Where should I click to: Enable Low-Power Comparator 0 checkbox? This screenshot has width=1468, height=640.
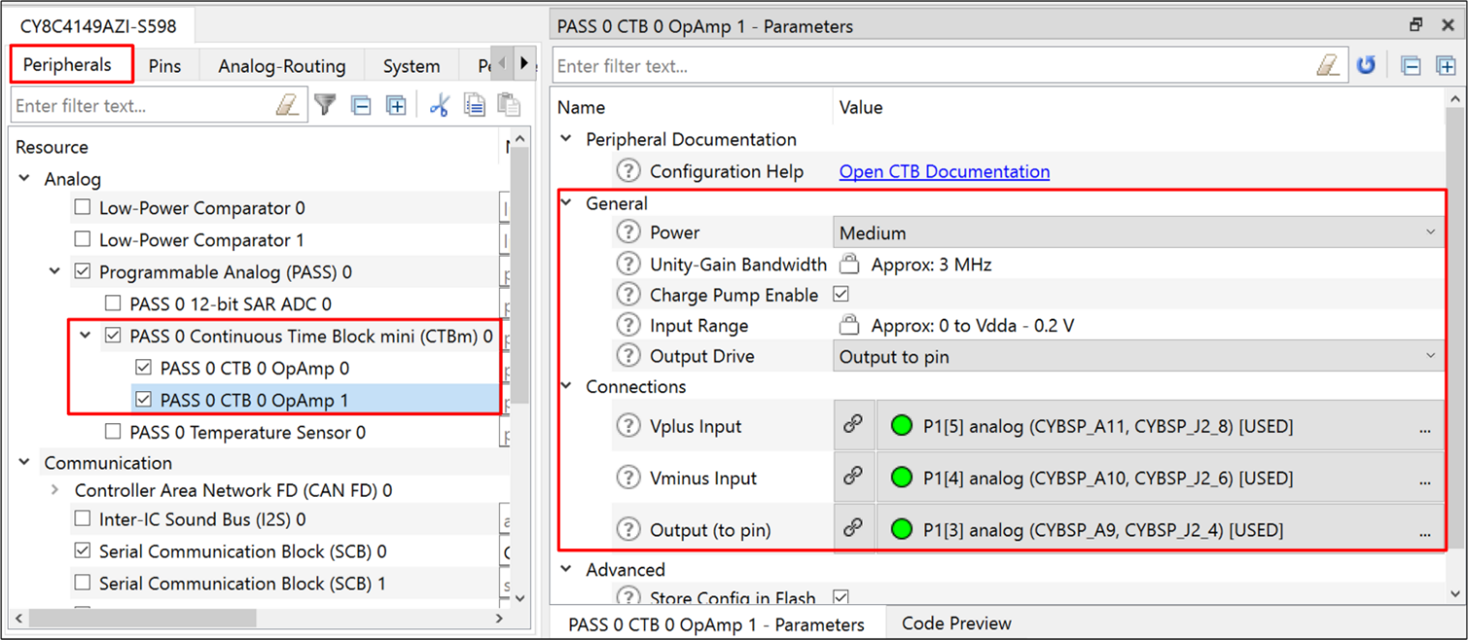(x=83, y=208)
